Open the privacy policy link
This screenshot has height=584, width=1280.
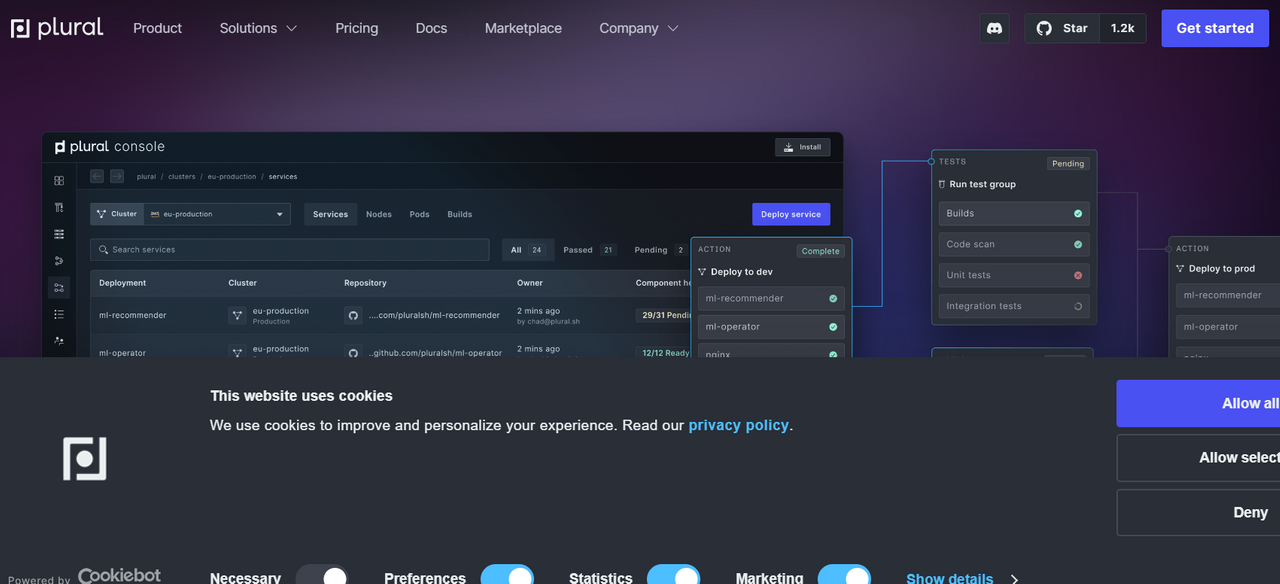click(739, 425)
